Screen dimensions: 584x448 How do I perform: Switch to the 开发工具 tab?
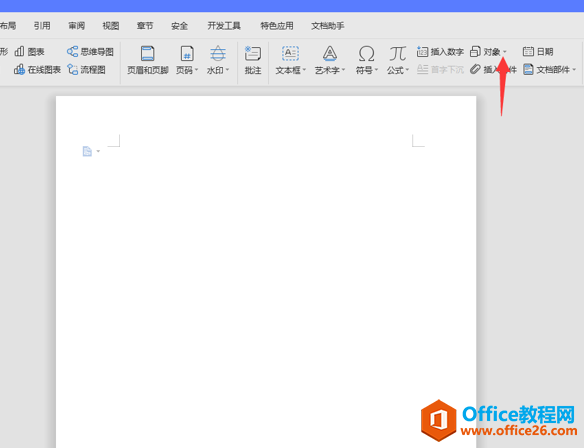pos(224,26)
